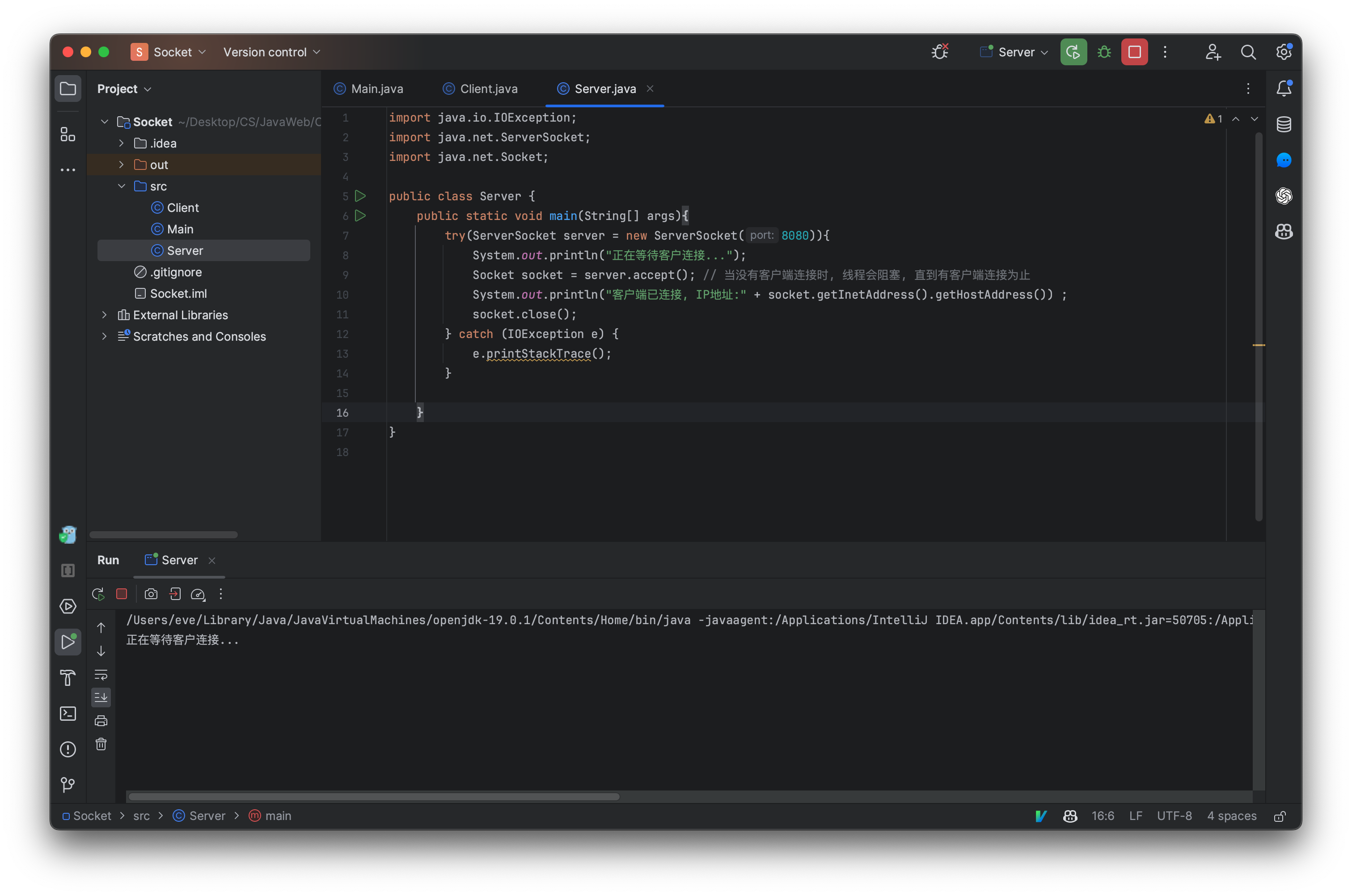This screenshot has width=1352, height=896.
Task: Open the Terminal tool window
Action: pyautogui.click(x=68, y=713)
